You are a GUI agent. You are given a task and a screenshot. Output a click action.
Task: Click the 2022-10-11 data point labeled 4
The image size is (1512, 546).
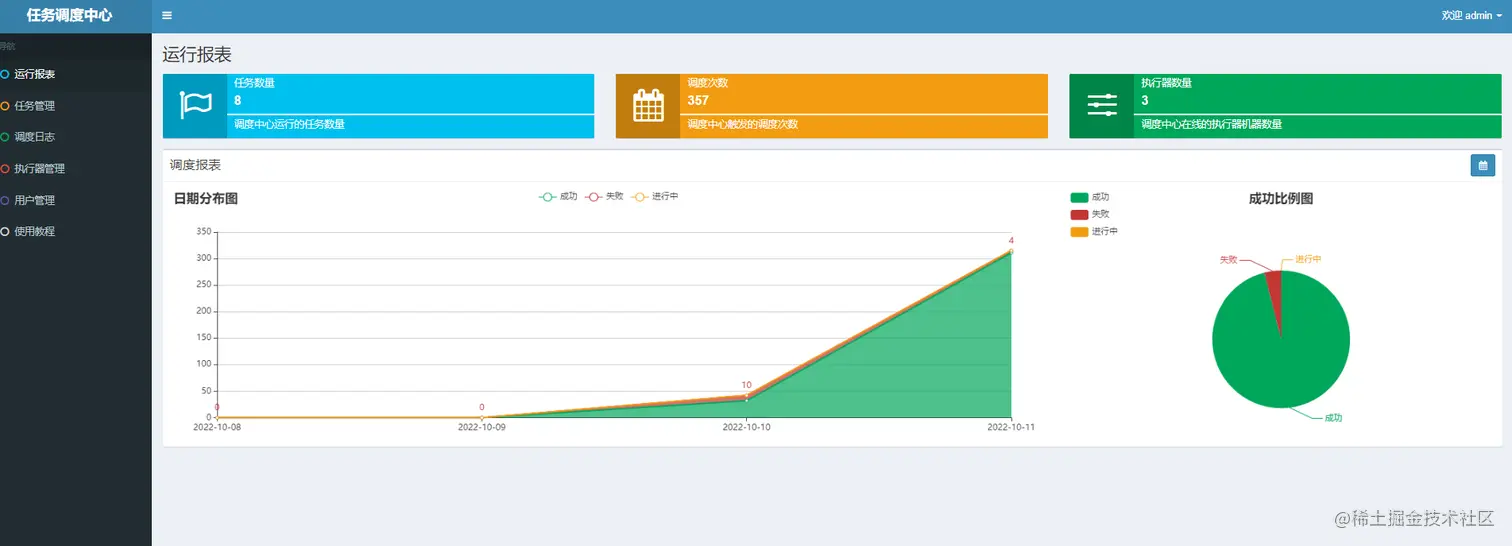coord(1011,252)
